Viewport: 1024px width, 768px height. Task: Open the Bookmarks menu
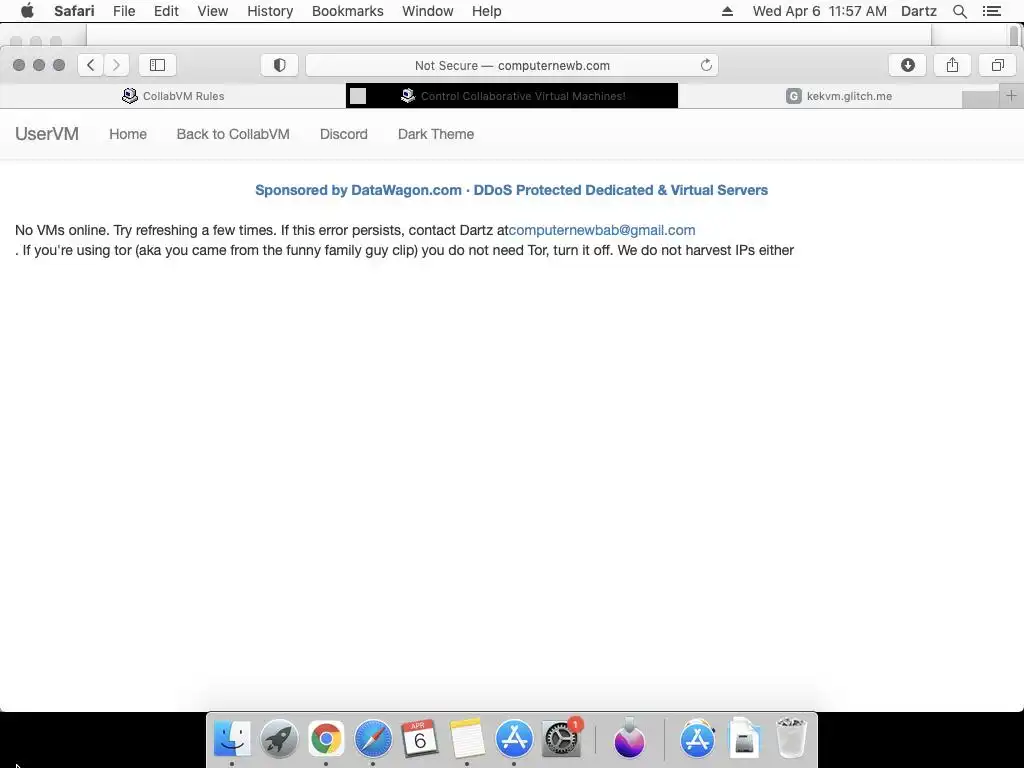(347, 11)
